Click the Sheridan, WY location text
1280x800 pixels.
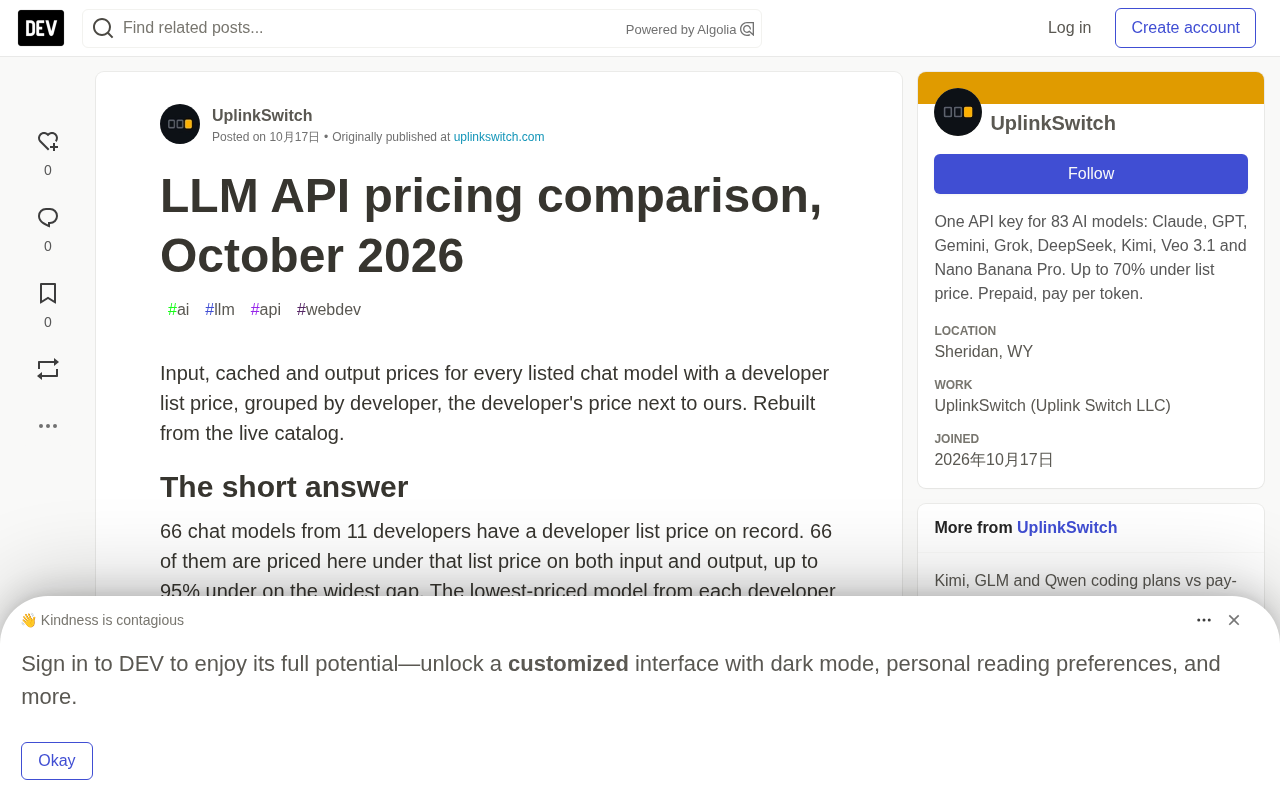coord(983,352)
